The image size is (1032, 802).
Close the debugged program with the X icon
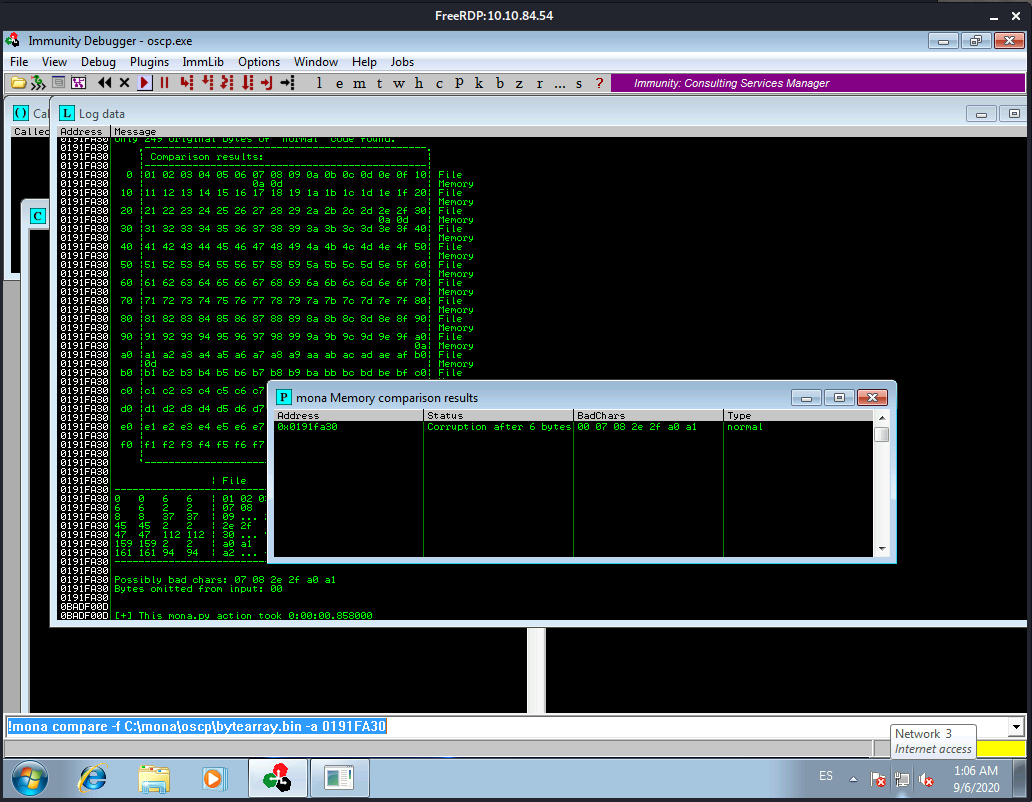124,83
